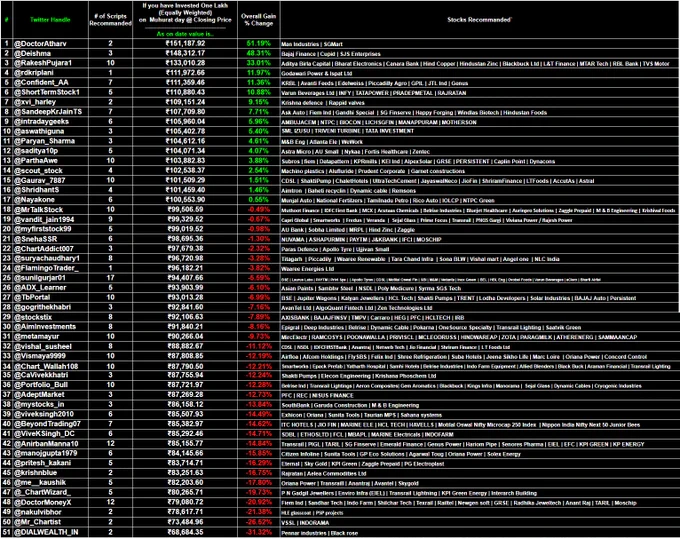
Task: Click the @Confident_AA handle
Action: tap(41, 82)
